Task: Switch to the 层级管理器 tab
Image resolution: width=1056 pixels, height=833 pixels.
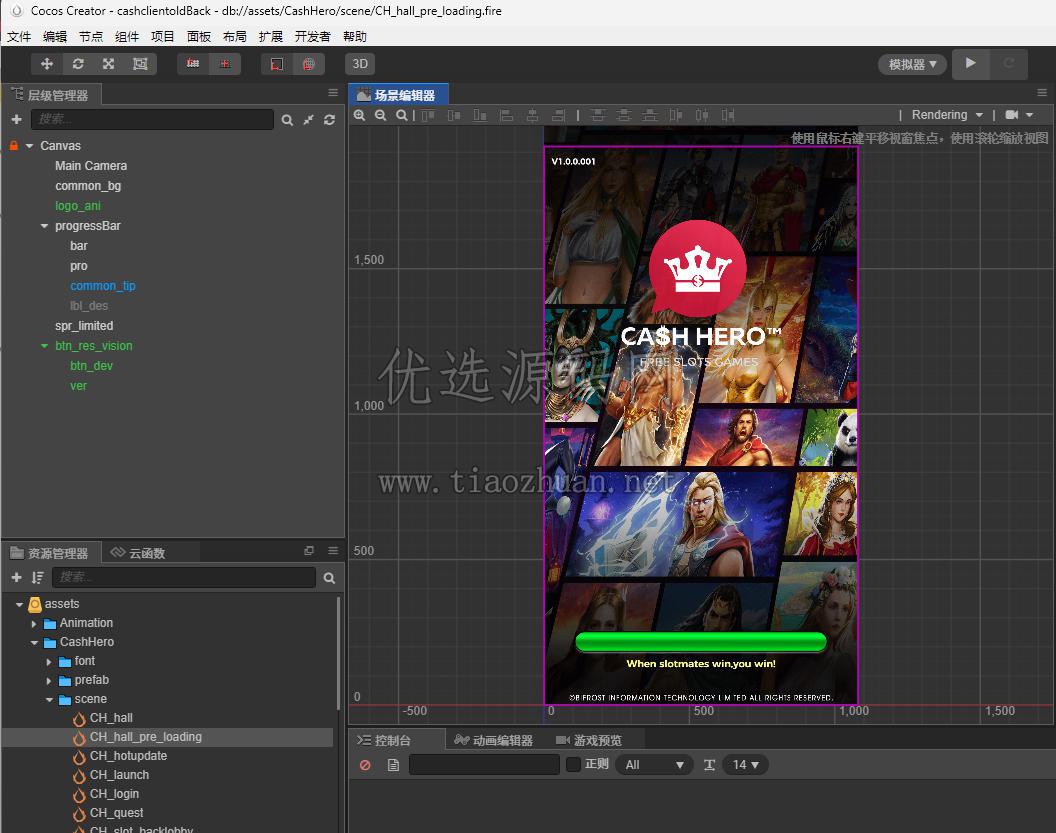Action: pyautogui.click(x=51, y=95)
